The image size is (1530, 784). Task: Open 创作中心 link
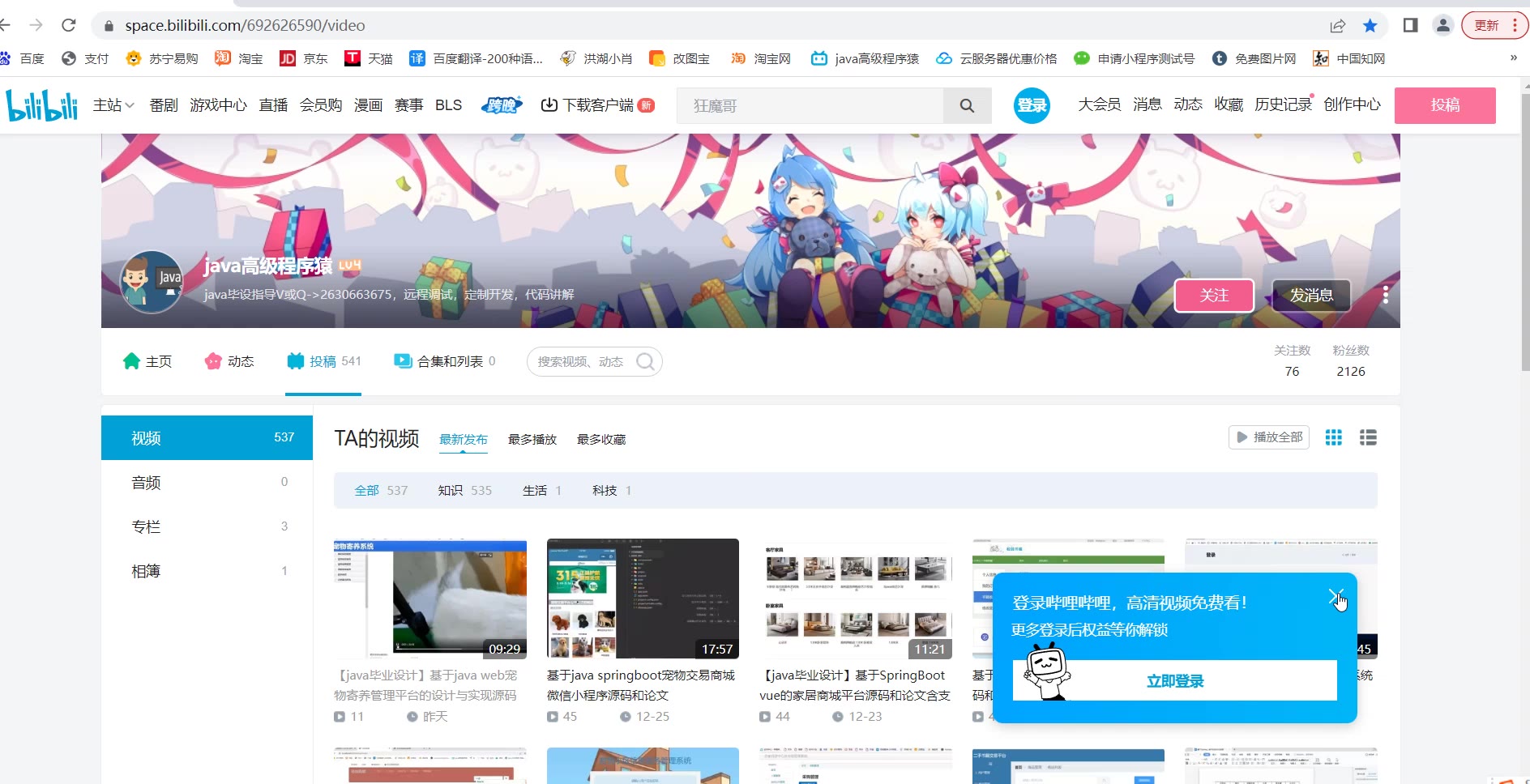[1352, 105]
